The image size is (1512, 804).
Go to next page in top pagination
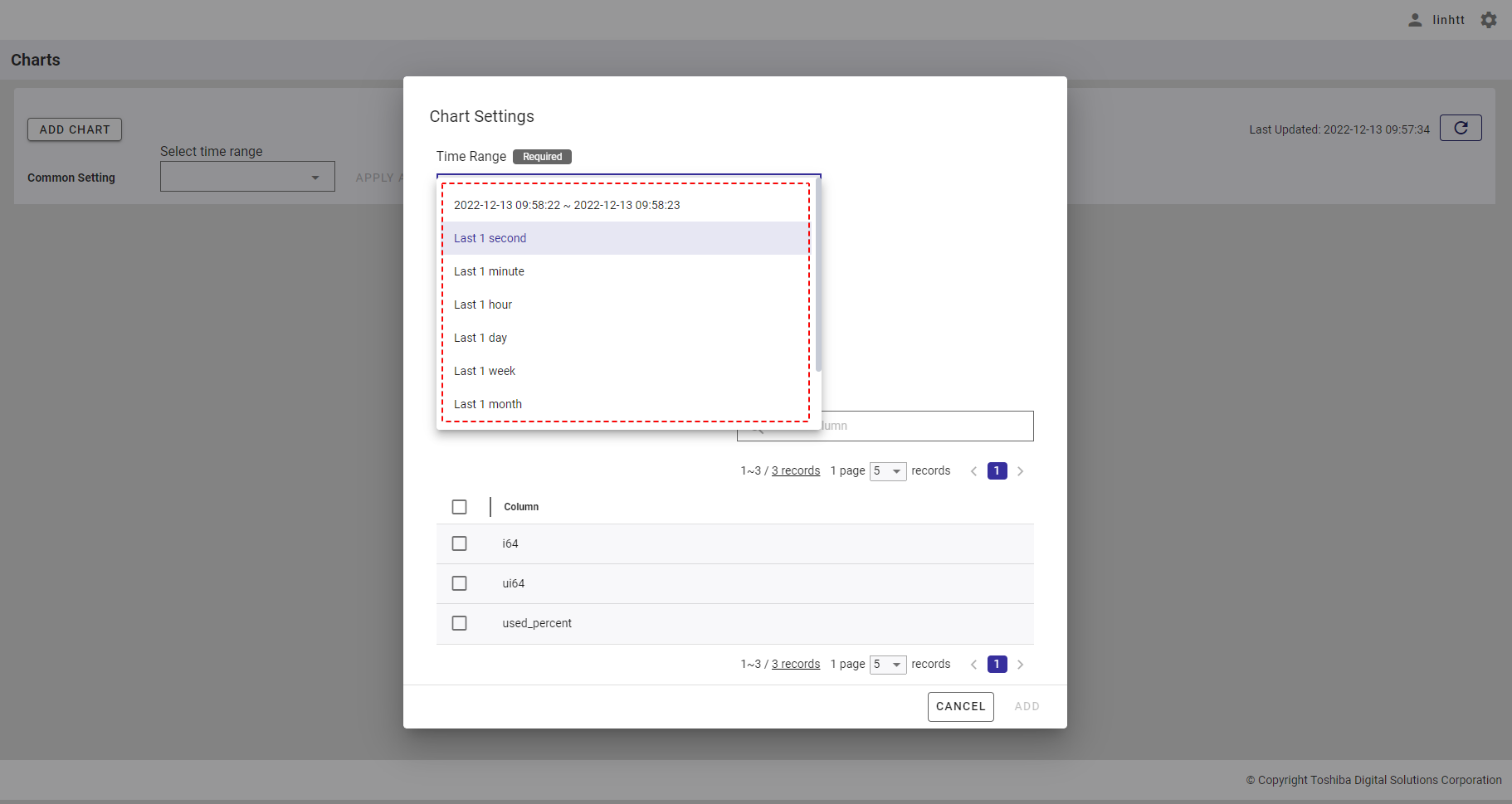1020,471
